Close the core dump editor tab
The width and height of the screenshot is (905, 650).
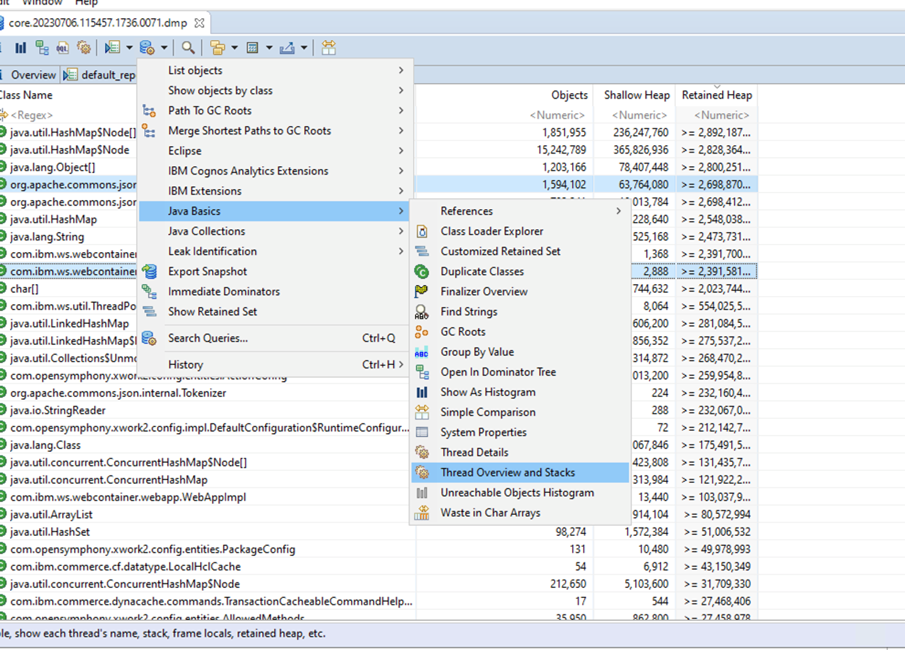[x=200, y=22]
